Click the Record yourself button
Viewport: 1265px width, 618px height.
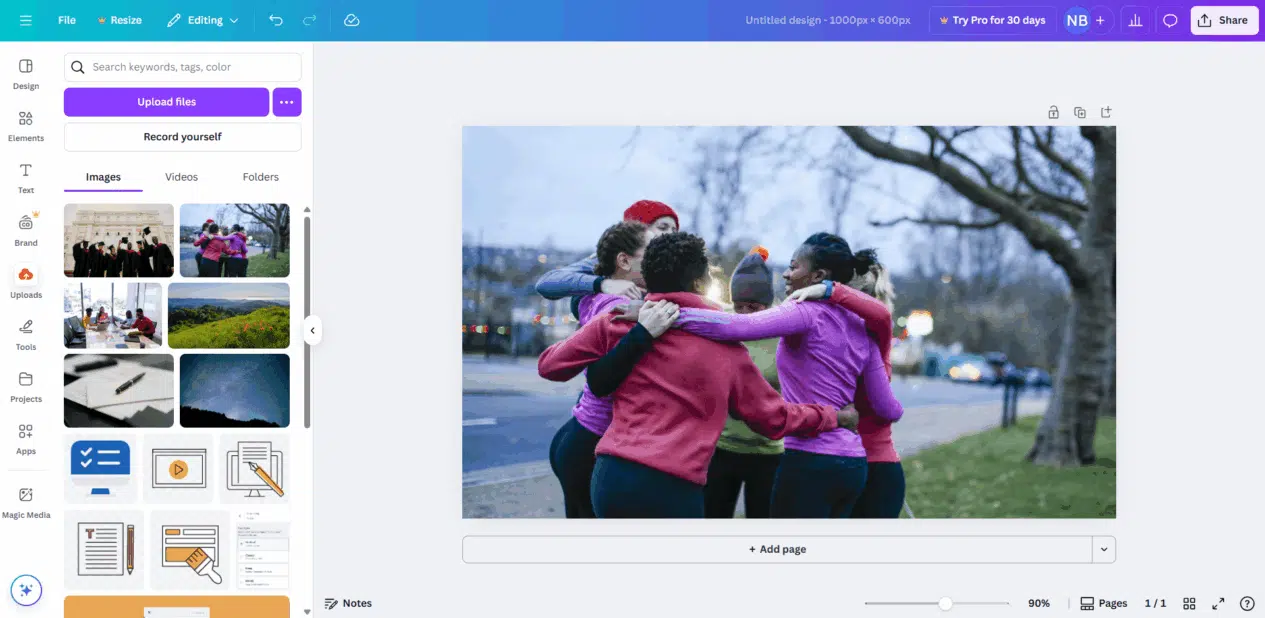[181, 136]
